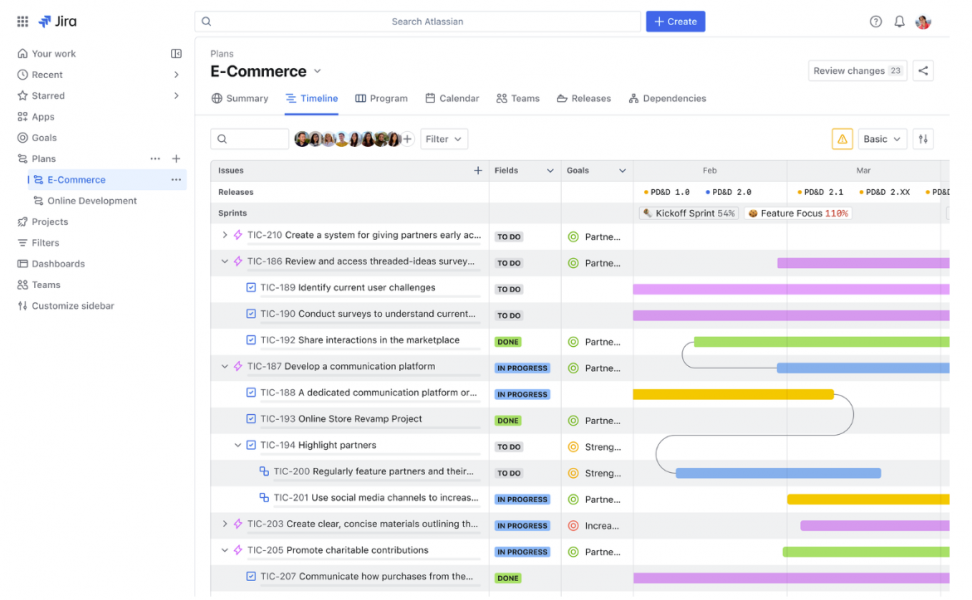Image resolution: width=972 pixels, height=600 pixels.
Task: Create a new plan with the plus icon
Action: [176, 158]
